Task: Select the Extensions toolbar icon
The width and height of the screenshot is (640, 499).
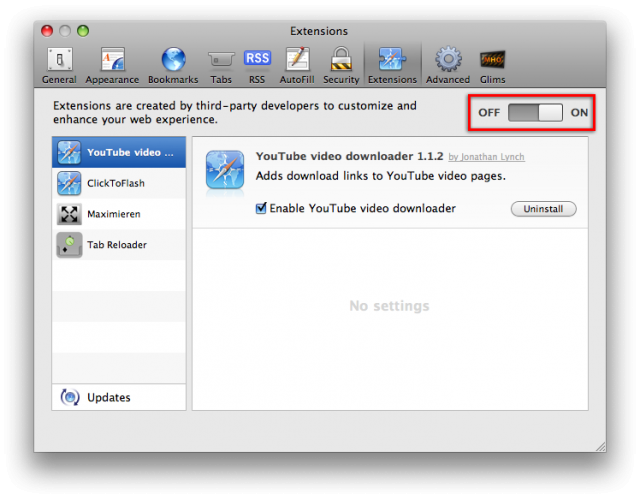Action: (392, 66)
